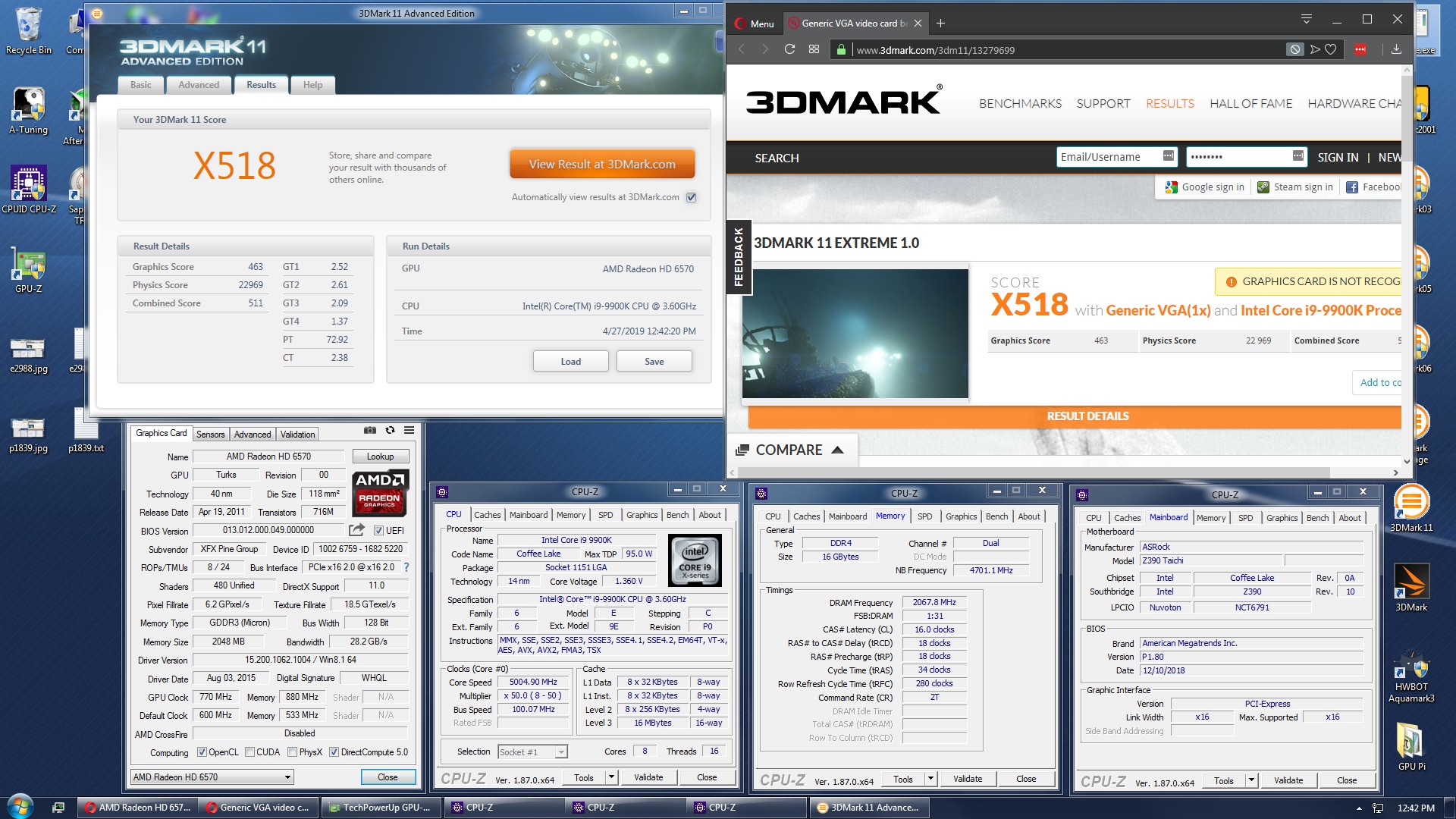This screenshot has width=1456, height=819.
Task: Open the 3DMark 11 desktop shortcut
Action: (1411, 508)
